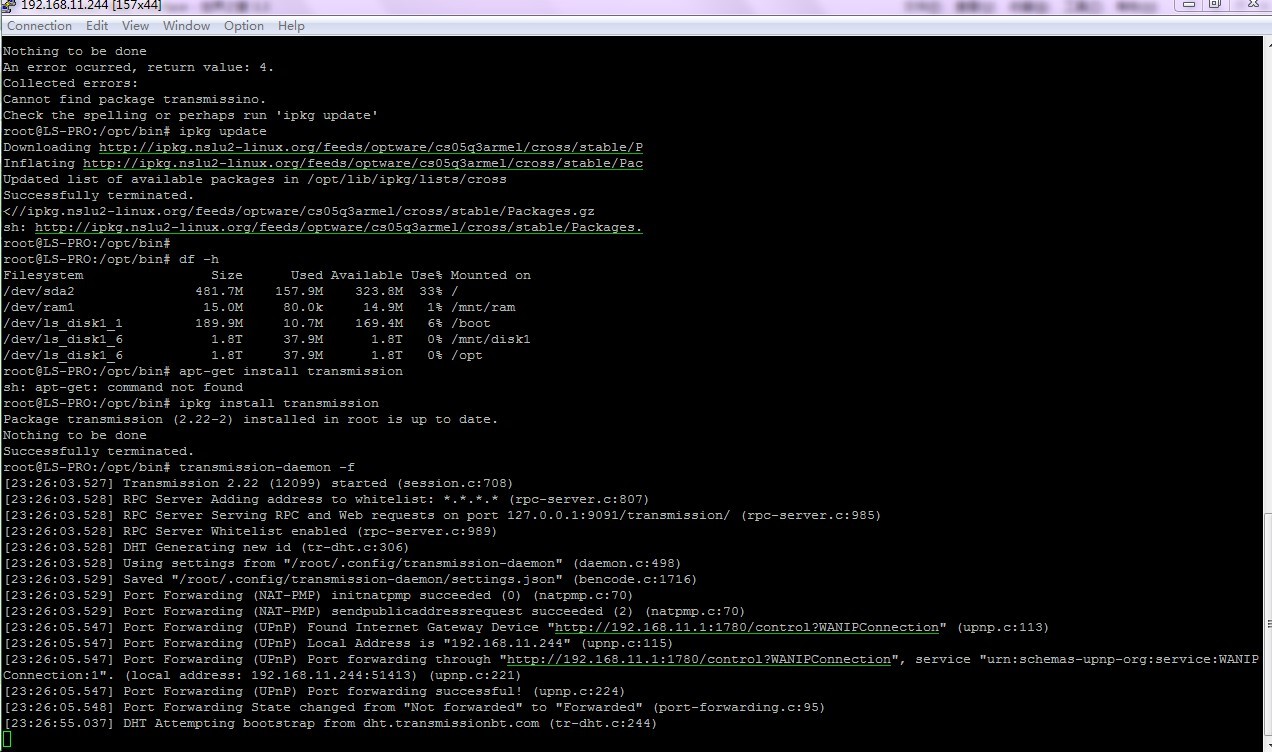This screenshot has height=752, width=1272.
Task: Click 'DHT Generating new id' log line
Action: pos(207,548)
